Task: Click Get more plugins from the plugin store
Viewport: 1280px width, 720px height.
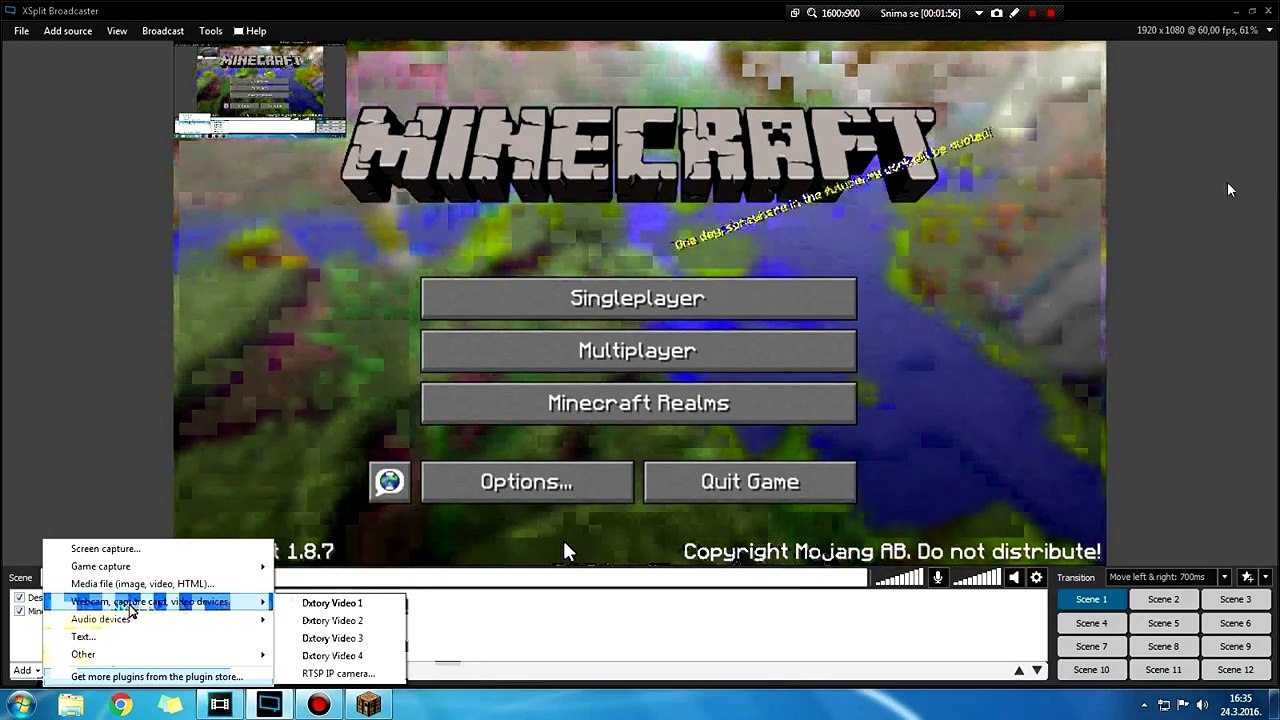Action: (x=157, y=677)
